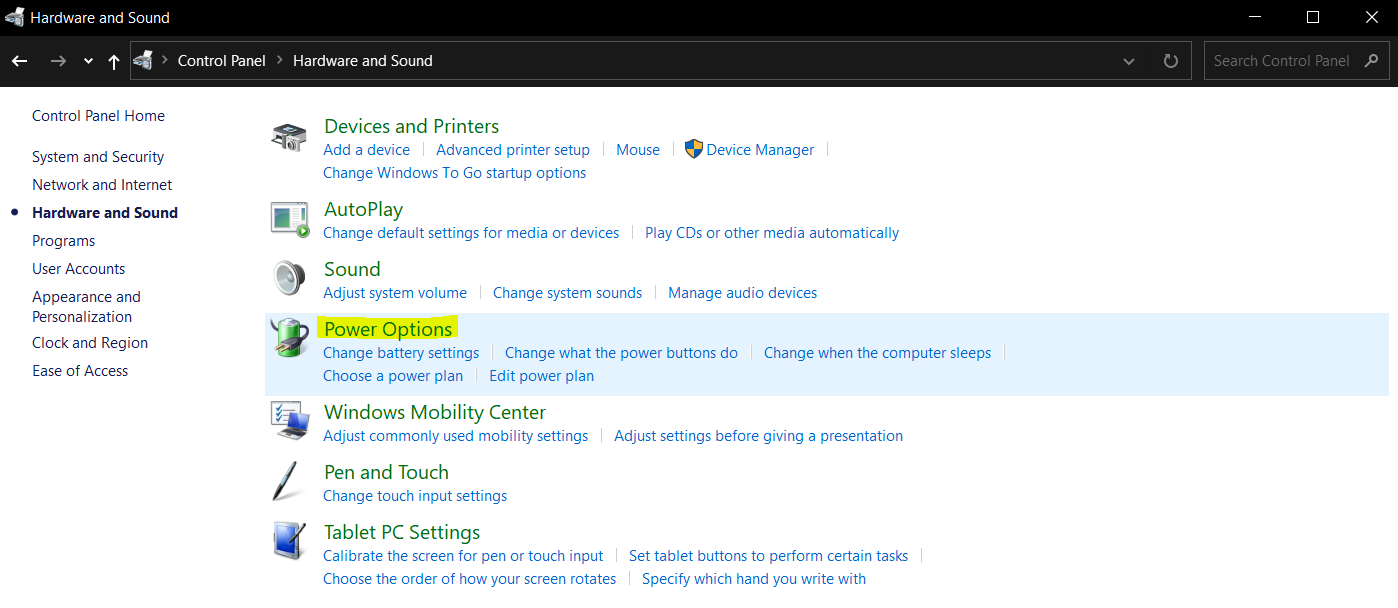Click the Pen and Touch icon
The image size is (1398, 608).
coord(289,482)
